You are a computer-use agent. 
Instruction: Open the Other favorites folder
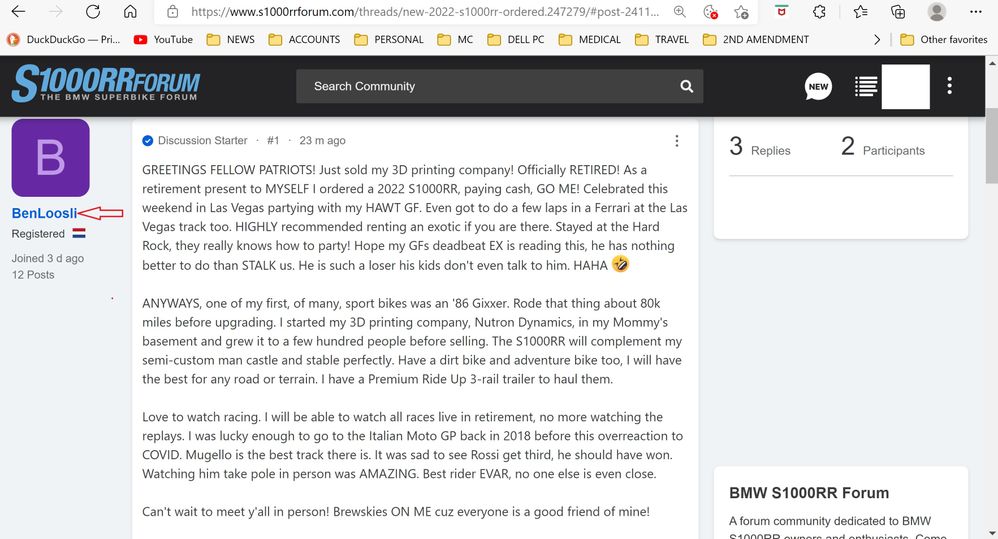(944, 39)
